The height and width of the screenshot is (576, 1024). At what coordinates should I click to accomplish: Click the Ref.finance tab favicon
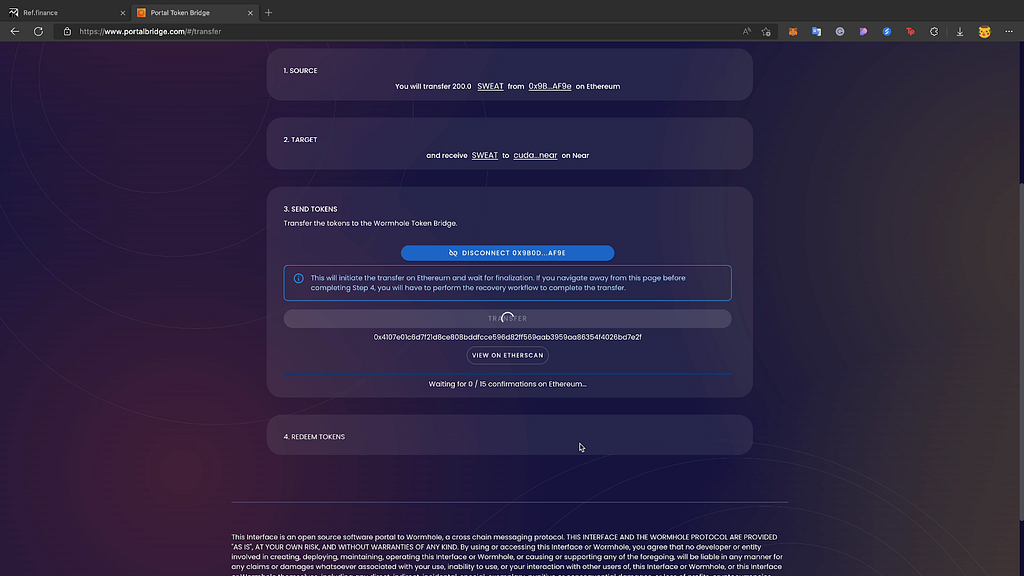14,12
